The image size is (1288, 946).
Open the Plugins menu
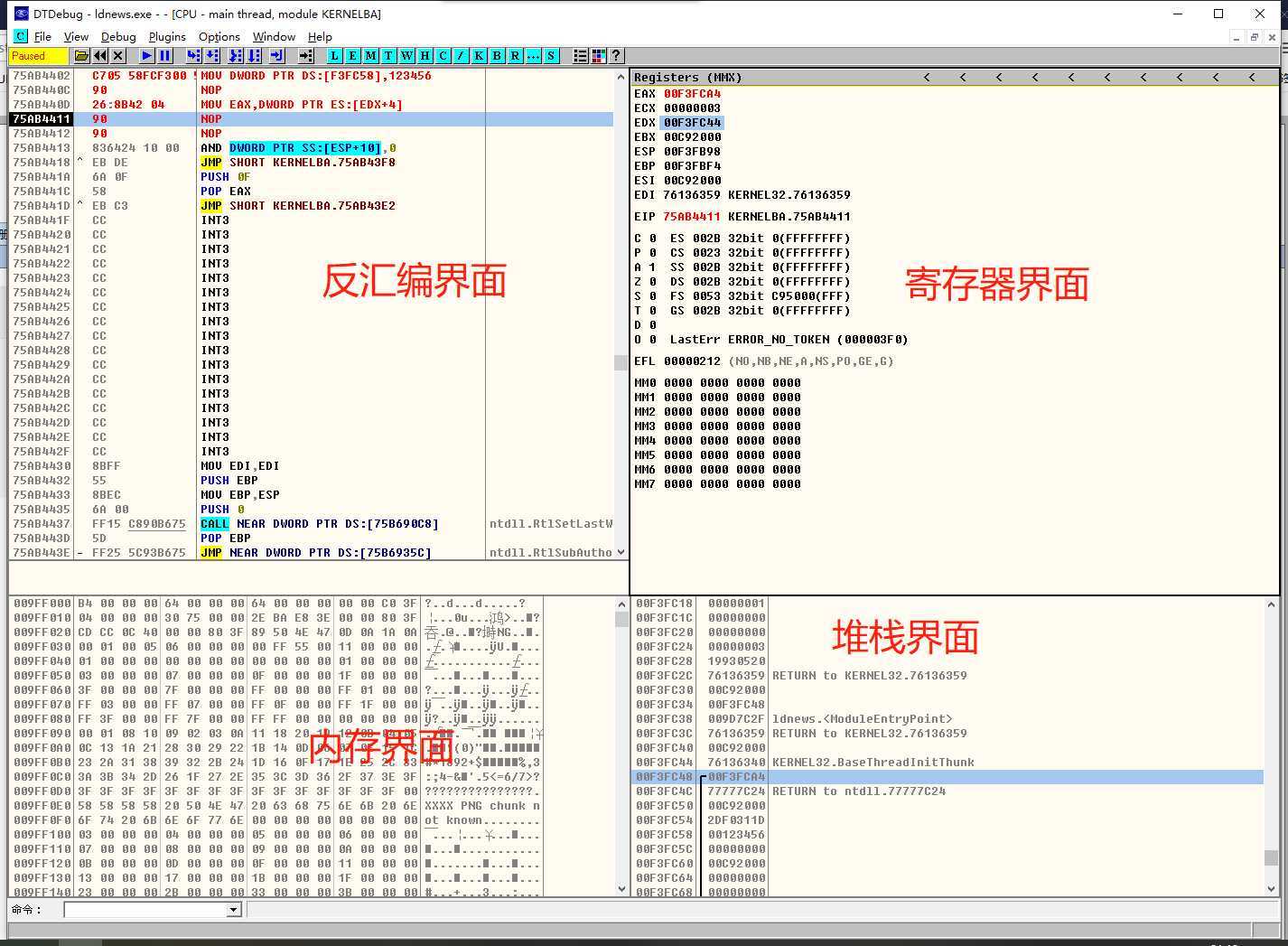167,37
